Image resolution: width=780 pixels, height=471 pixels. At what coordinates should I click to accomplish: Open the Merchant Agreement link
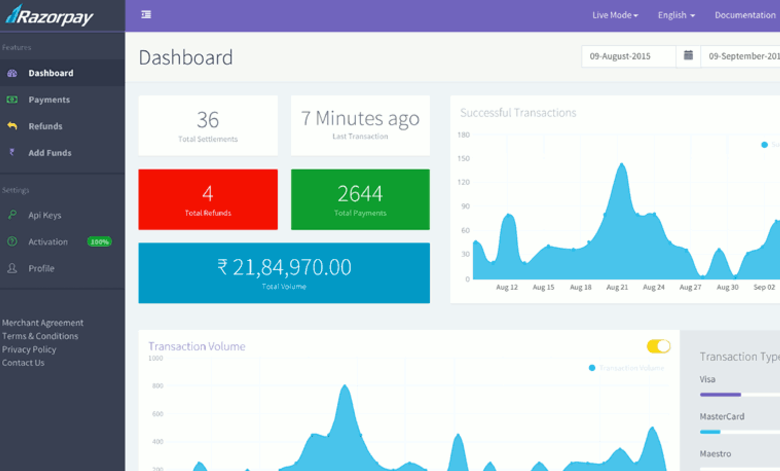tap(42, 323)
